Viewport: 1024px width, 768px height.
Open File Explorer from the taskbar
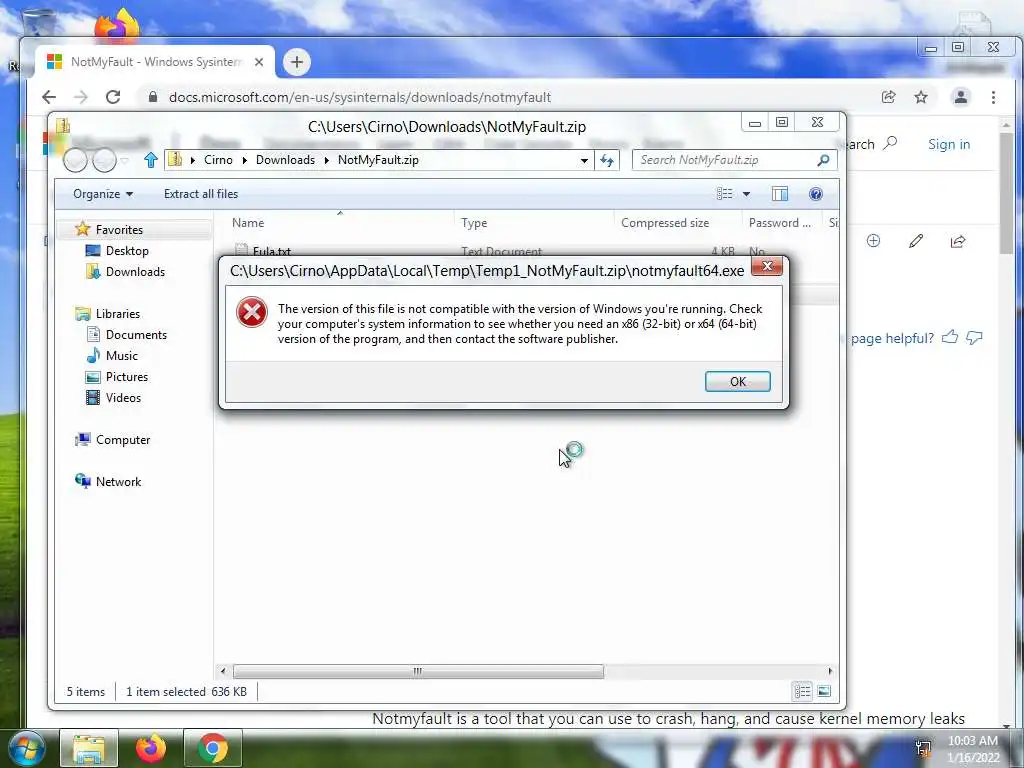89,748
